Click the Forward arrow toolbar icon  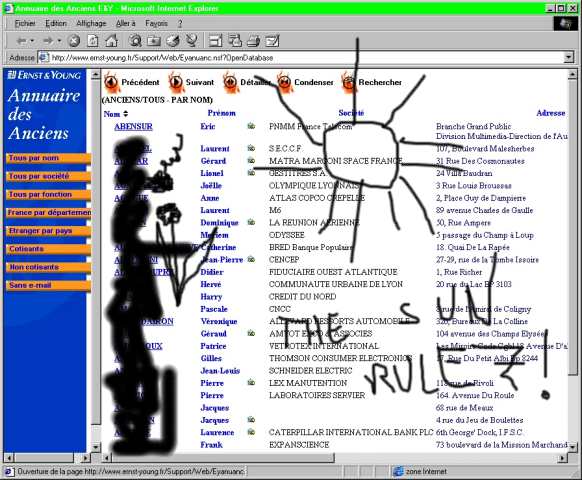pos(48,40)
